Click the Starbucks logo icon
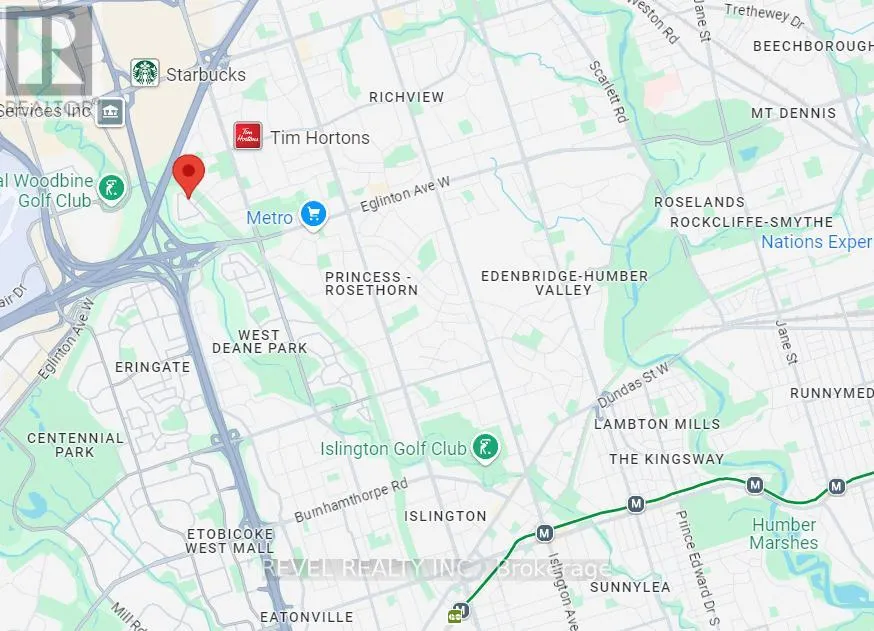The image size is (874, 631). [145, 73]
